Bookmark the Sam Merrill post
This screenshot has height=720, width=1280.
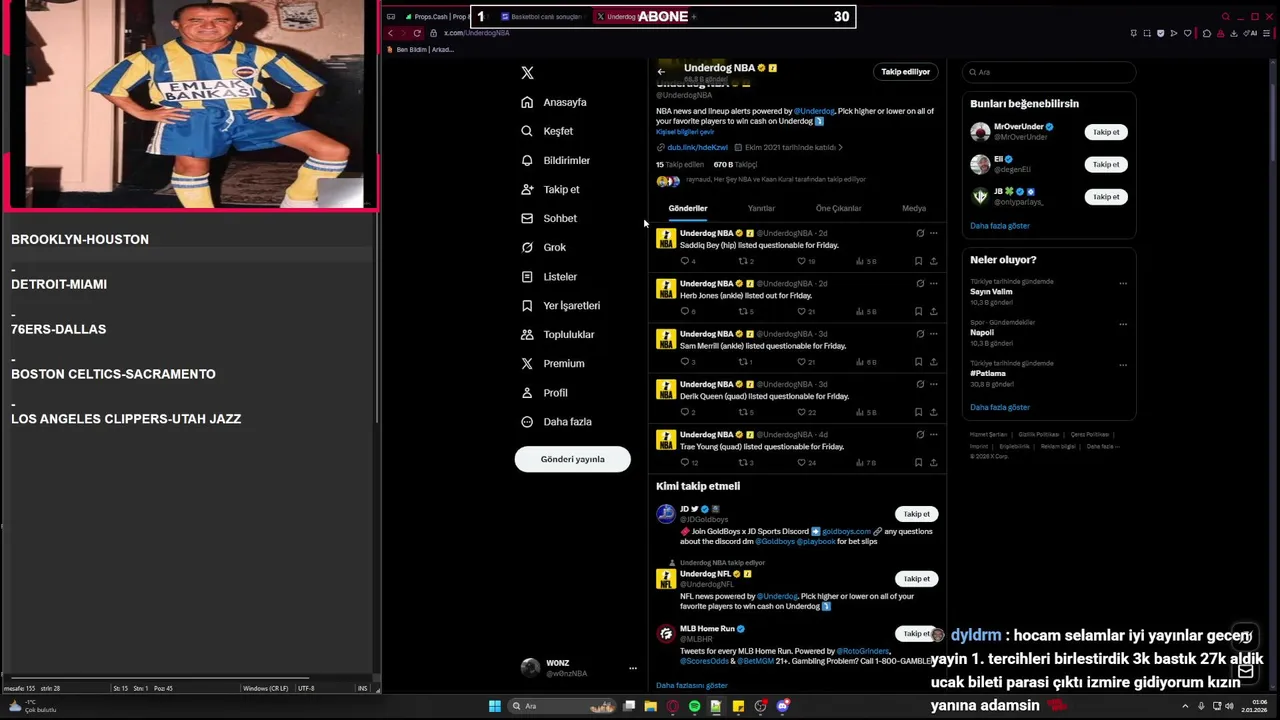pos(918,361)
